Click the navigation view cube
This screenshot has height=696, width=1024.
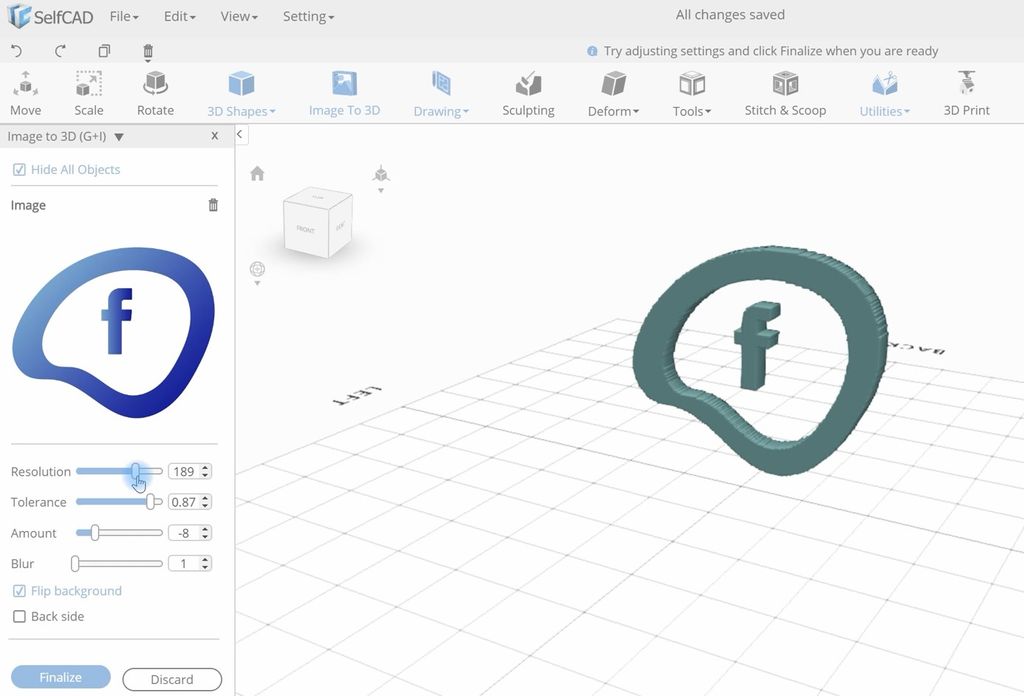click(x=318, y=222)
